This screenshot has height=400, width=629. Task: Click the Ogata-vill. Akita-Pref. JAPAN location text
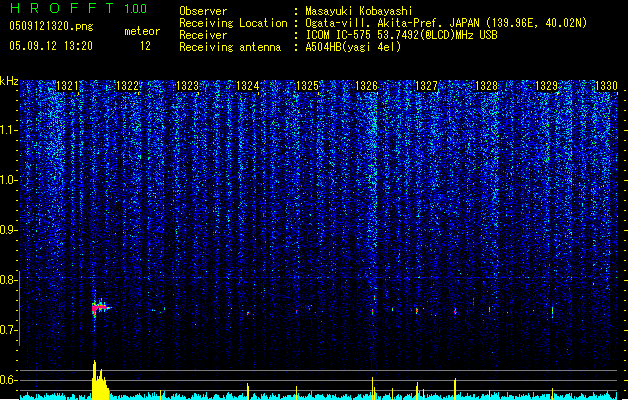point(446,23)
